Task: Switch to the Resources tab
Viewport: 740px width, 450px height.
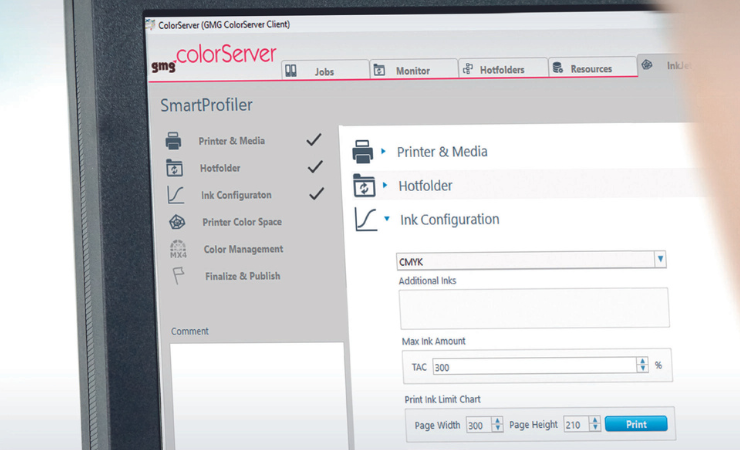Action: click(x=593, y=67)
